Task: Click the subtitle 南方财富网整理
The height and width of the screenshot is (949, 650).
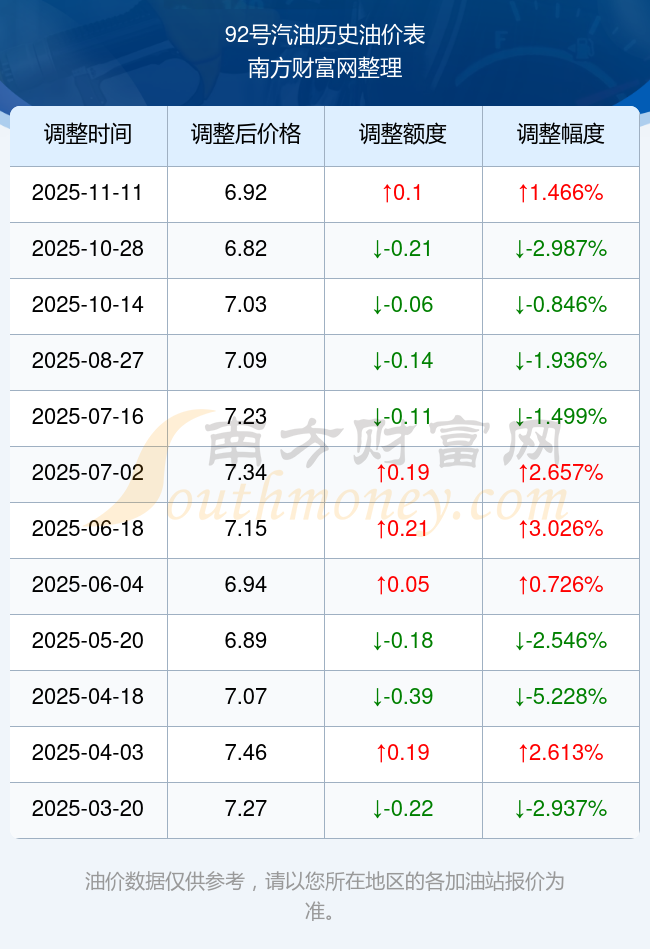Action: 325,68
